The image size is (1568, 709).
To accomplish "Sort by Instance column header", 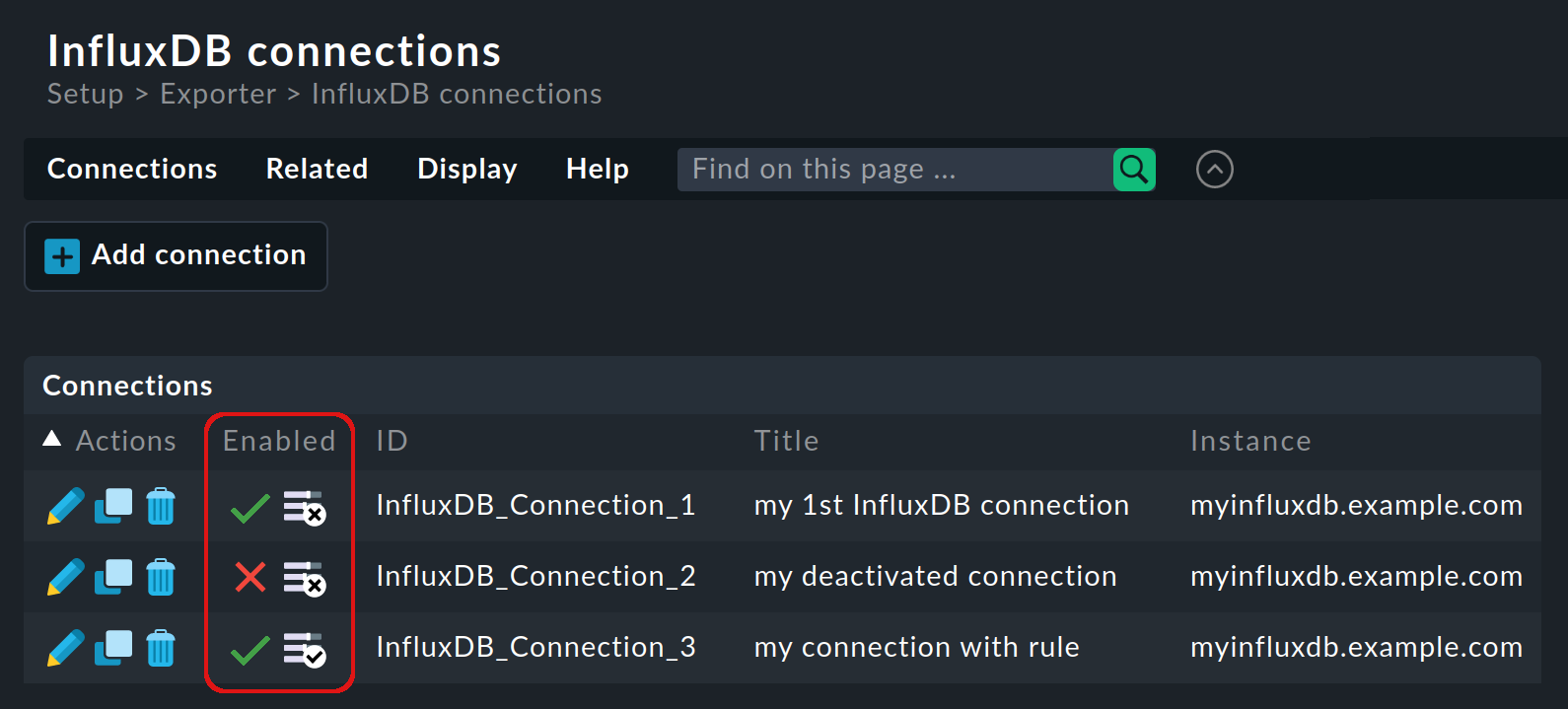I will (x=1250, y=441).
